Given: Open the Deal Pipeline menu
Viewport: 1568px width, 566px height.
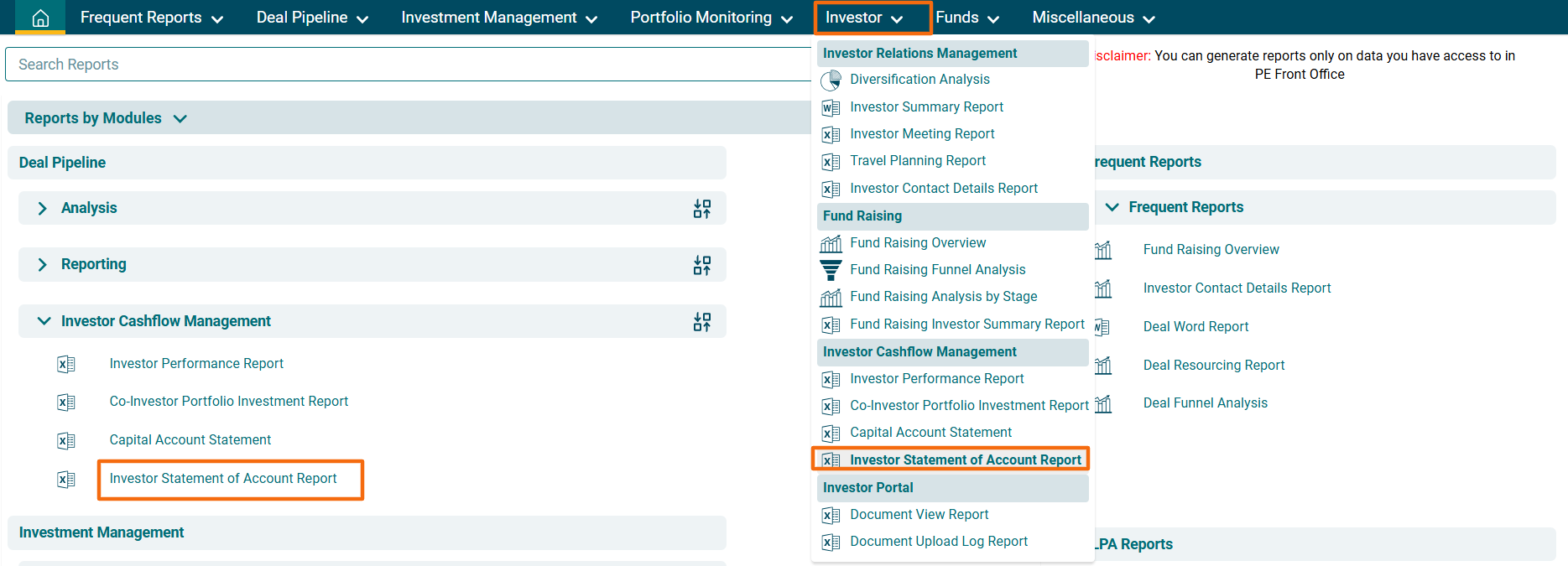Looking at the screenshot, I should [x=312, y=18].
